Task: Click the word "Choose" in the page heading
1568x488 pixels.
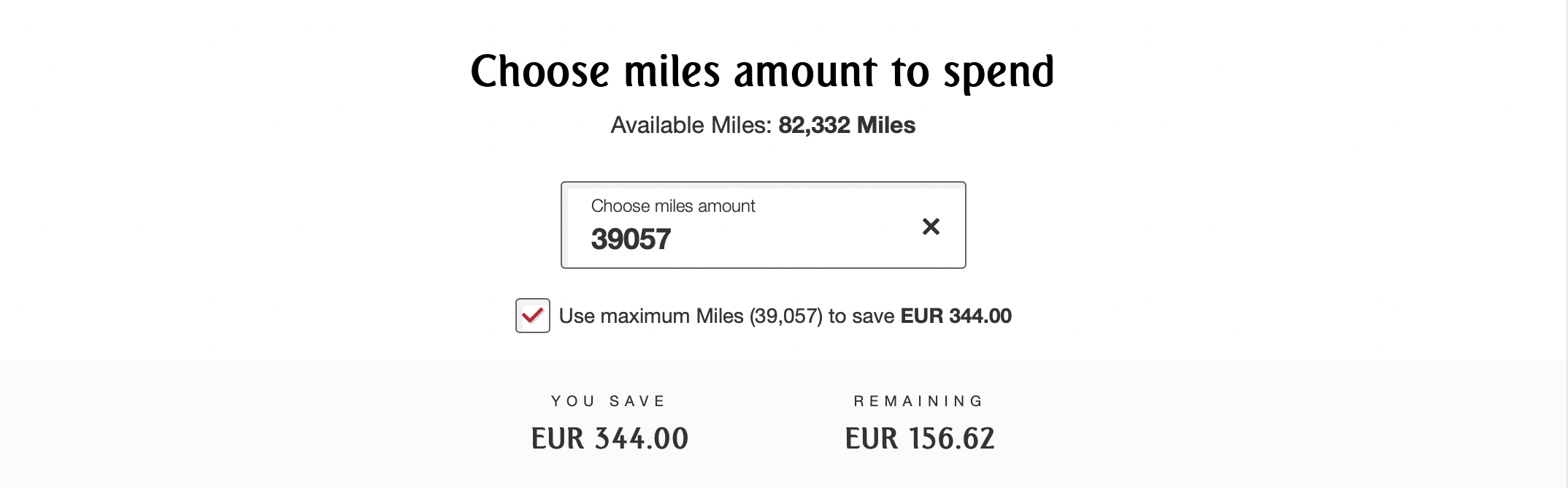Action: (x=539, y=72)
